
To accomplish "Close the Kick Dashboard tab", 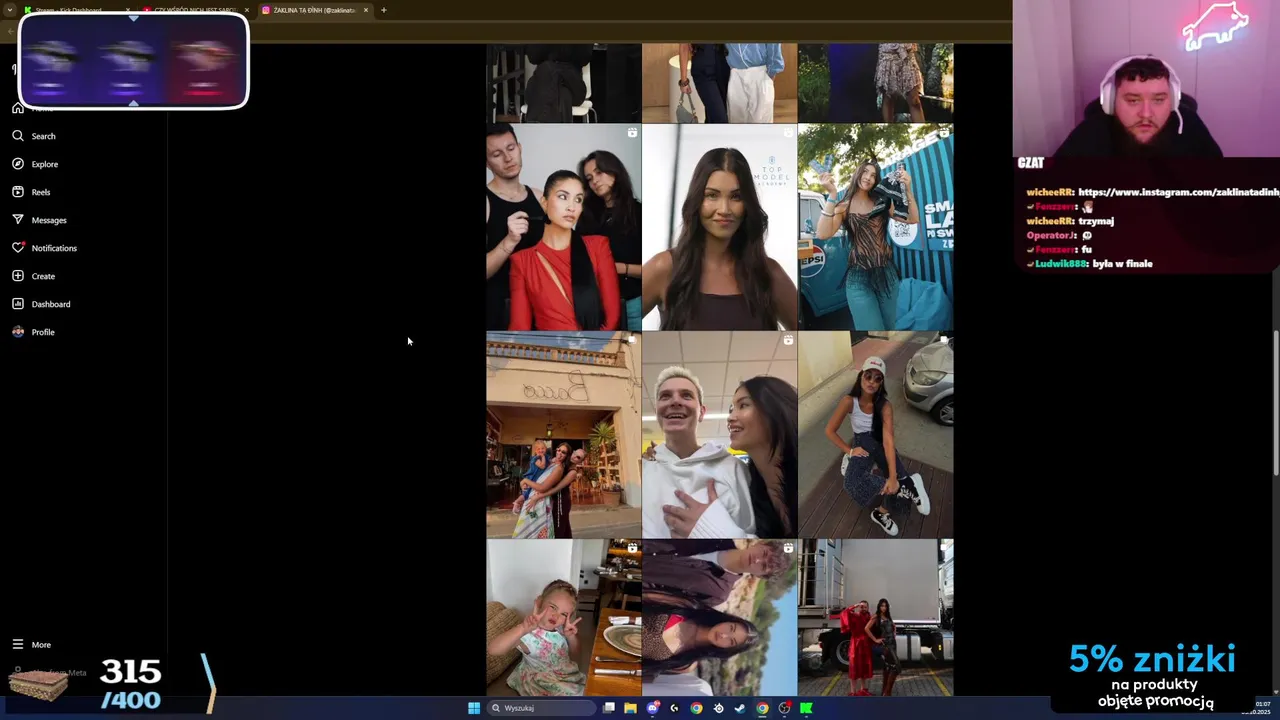I will pos(128,10).
